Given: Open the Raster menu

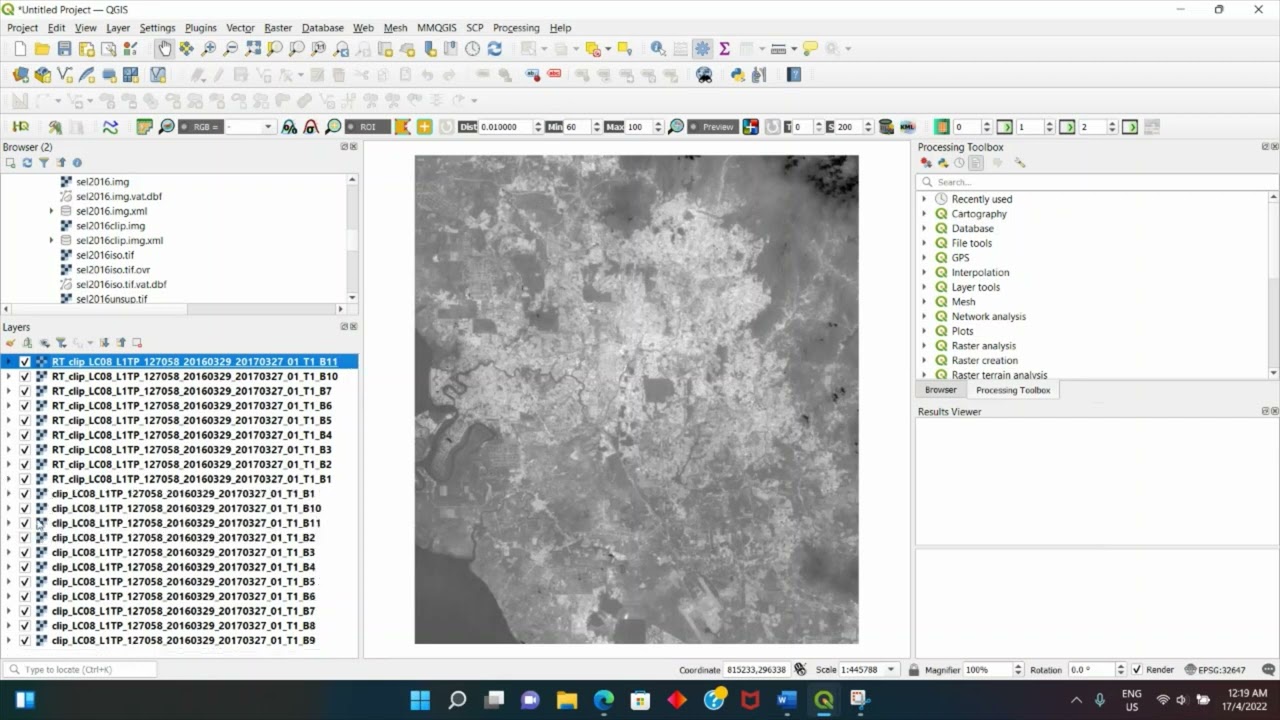Looking at the screenshot, I should pos(278,28).
